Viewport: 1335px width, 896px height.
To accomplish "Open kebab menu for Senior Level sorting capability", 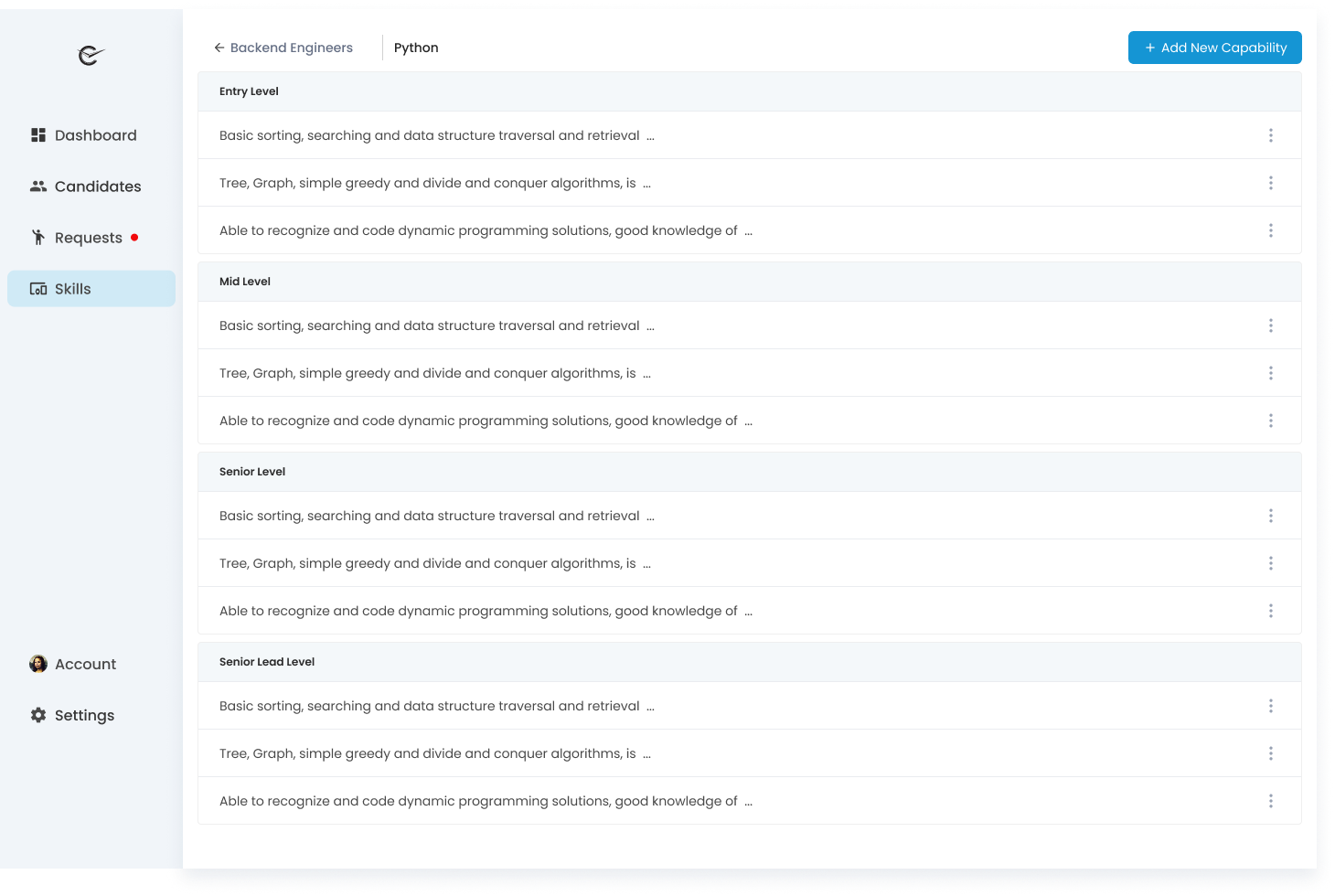I will (x=1271, y=516).
